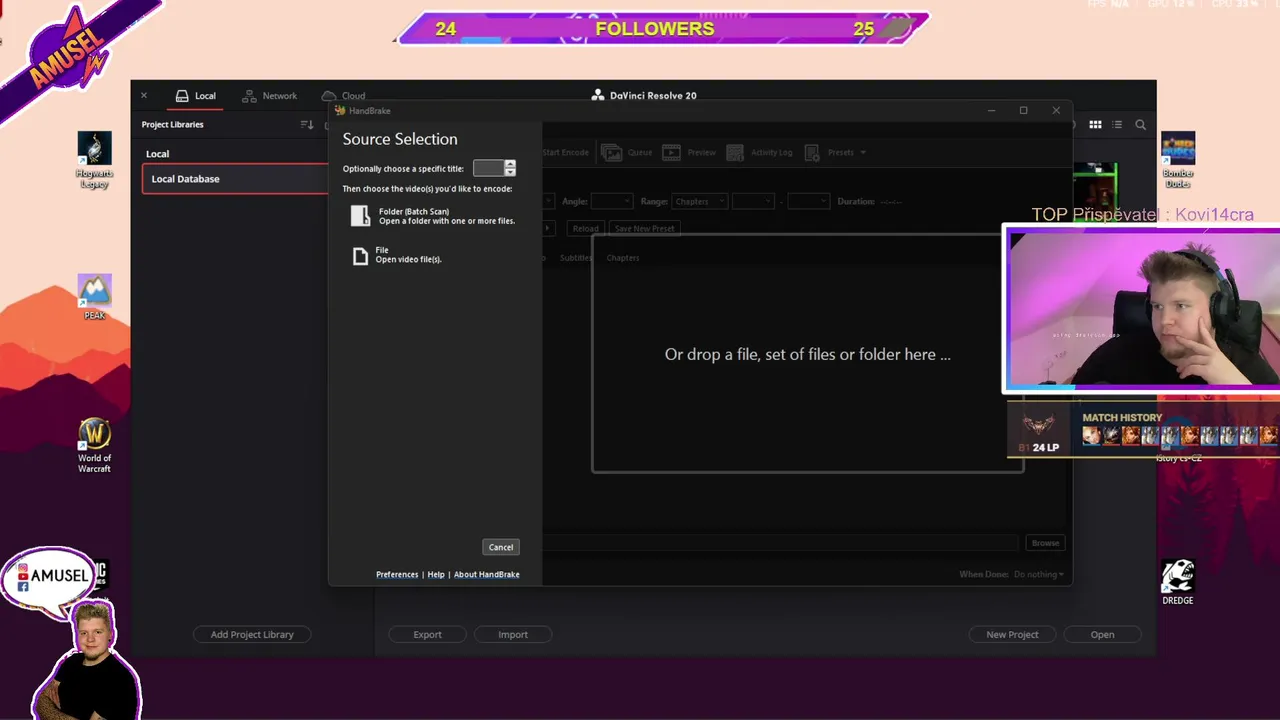1280x720 pixels.
Task: Click the HandBrake pineapple title icon
Action: (x=340, y=111)
